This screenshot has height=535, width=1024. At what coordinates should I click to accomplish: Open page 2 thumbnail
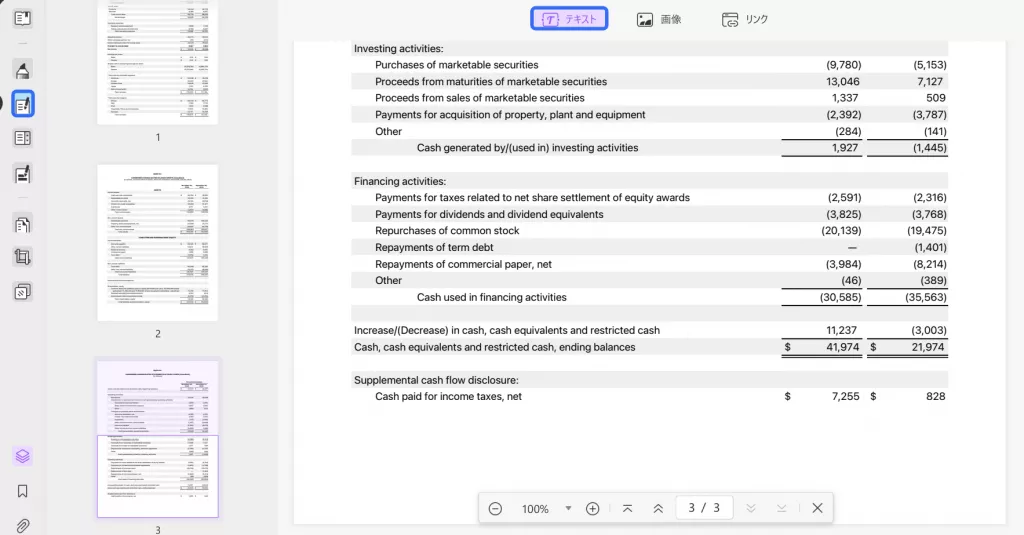(157, 242)
